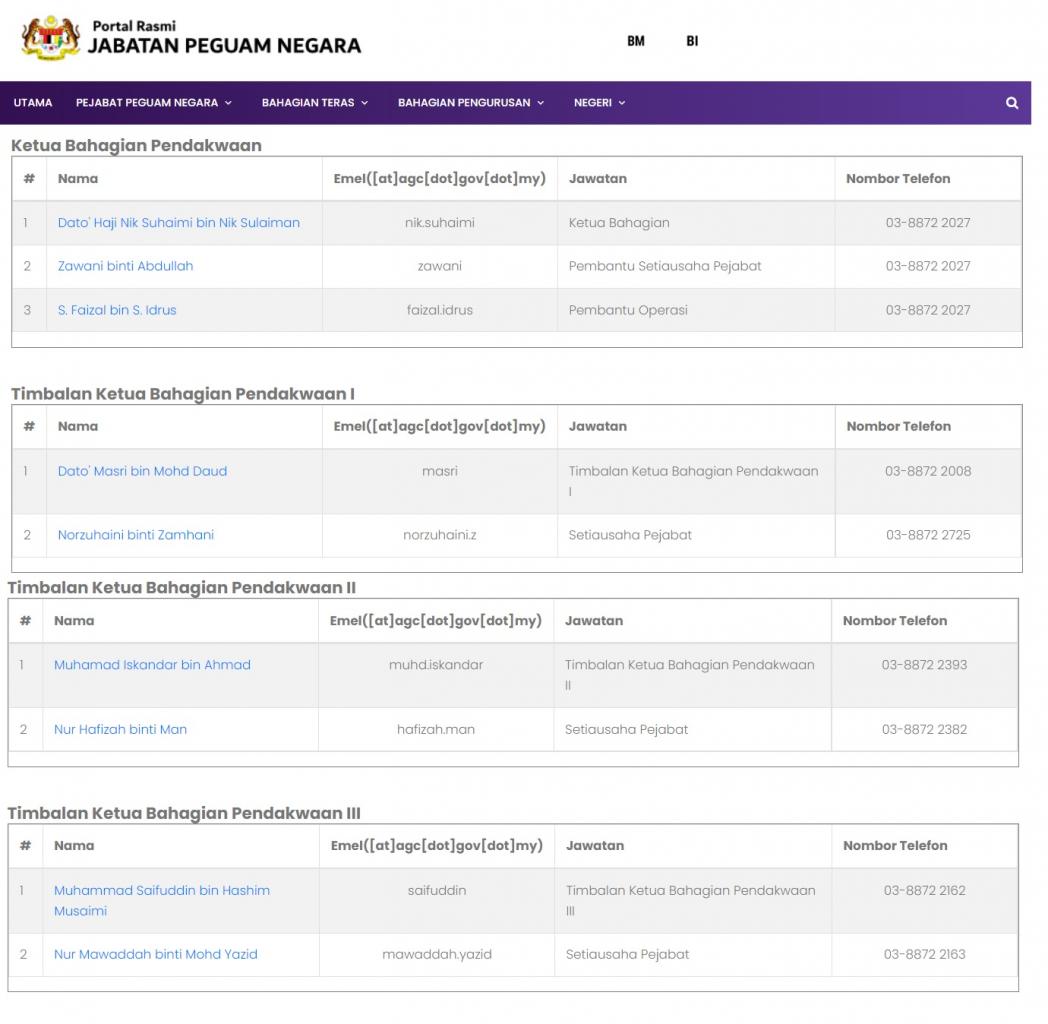Click Nur Mawaddah binti Mohd Yazid link

[155, 954]
